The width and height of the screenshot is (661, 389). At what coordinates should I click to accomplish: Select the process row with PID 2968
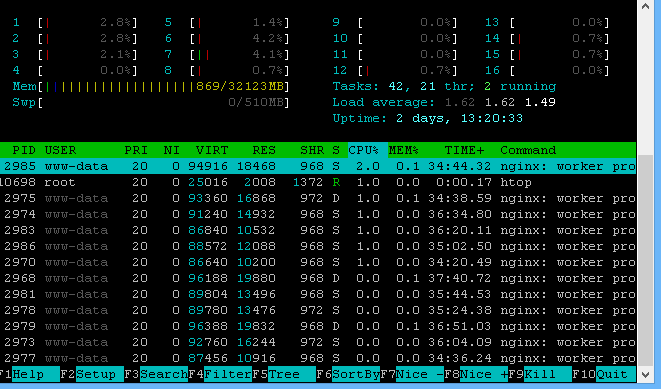click(x=318, y=279)
